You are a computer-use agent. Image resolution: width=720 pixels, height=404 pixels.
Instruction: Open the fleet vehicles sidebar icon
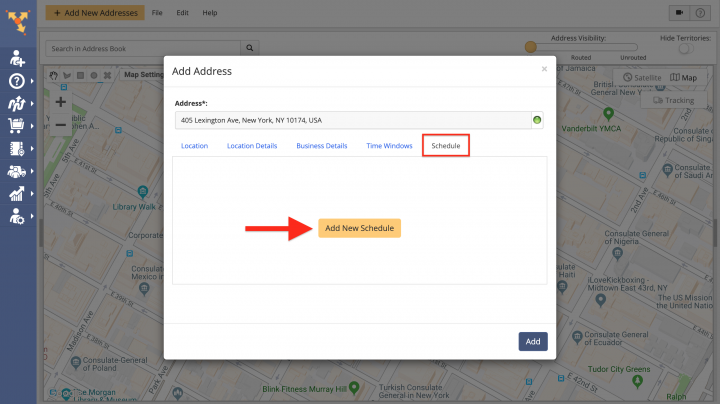coord(17,171)
